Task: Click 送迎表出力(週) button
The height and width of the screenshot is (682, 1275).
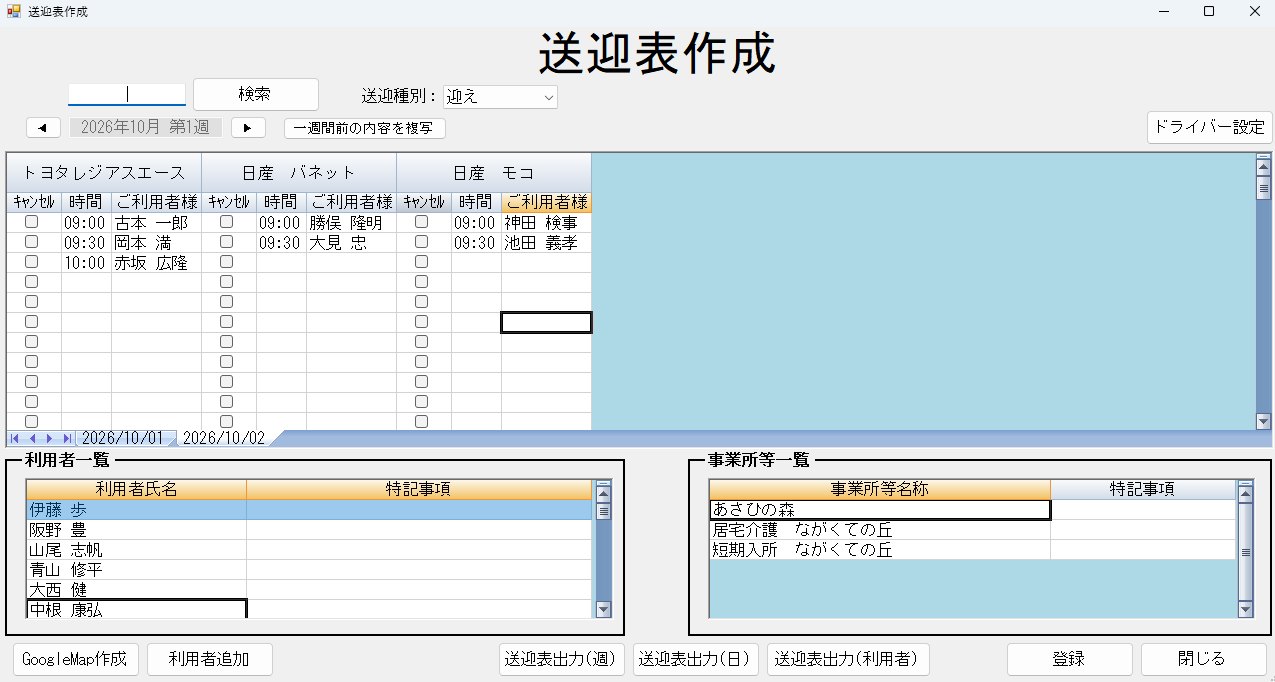Action: pos(562,659)
